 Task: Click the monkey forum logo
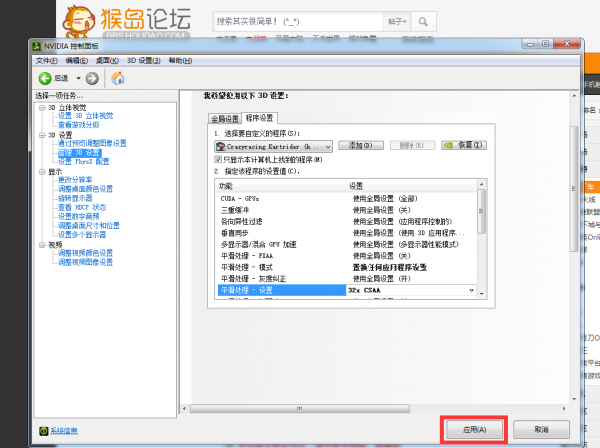(x=79, y=21)
